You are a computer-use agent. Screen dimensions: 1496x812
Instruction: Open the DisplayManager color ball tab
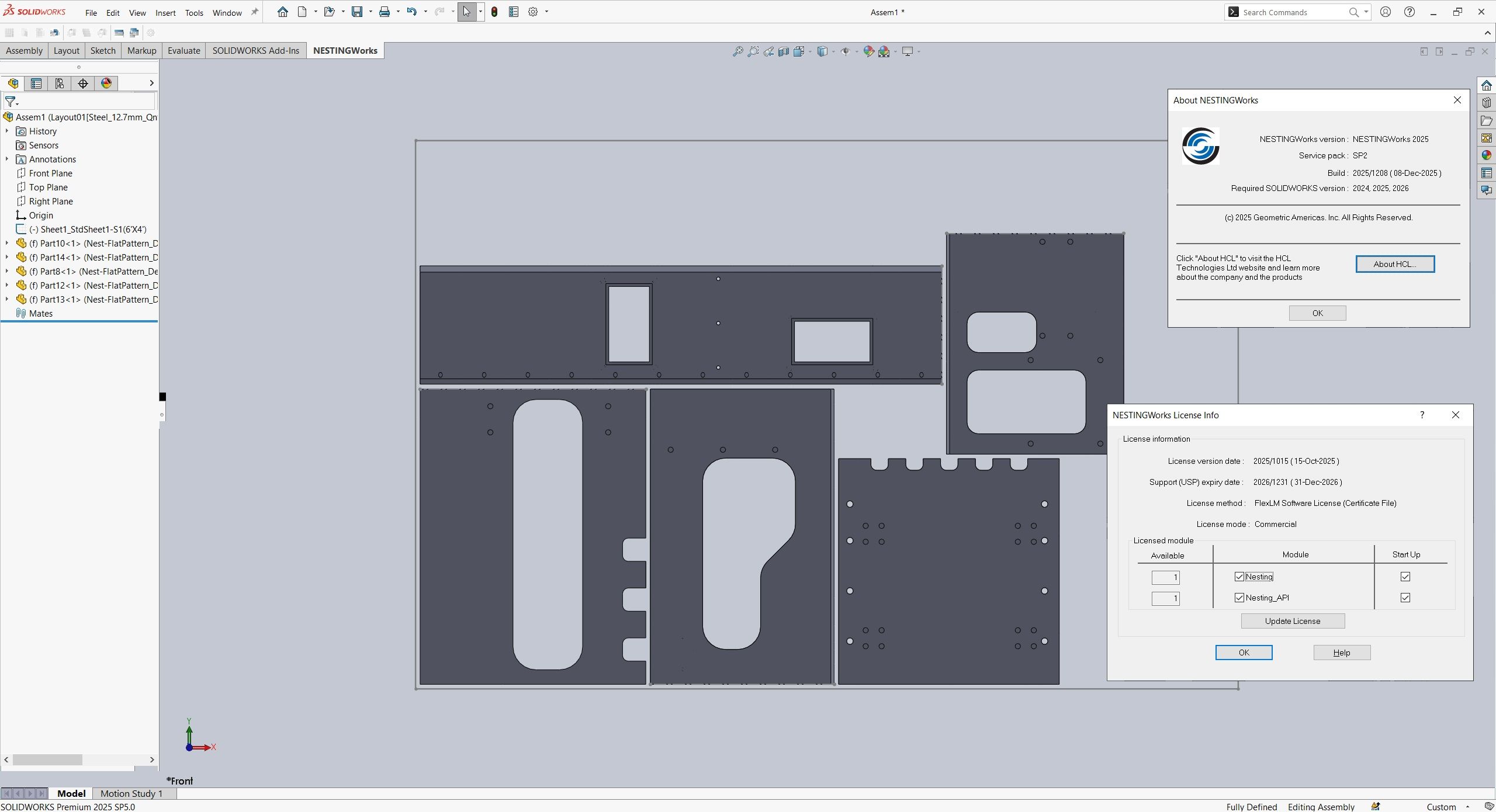pos(106,83)
